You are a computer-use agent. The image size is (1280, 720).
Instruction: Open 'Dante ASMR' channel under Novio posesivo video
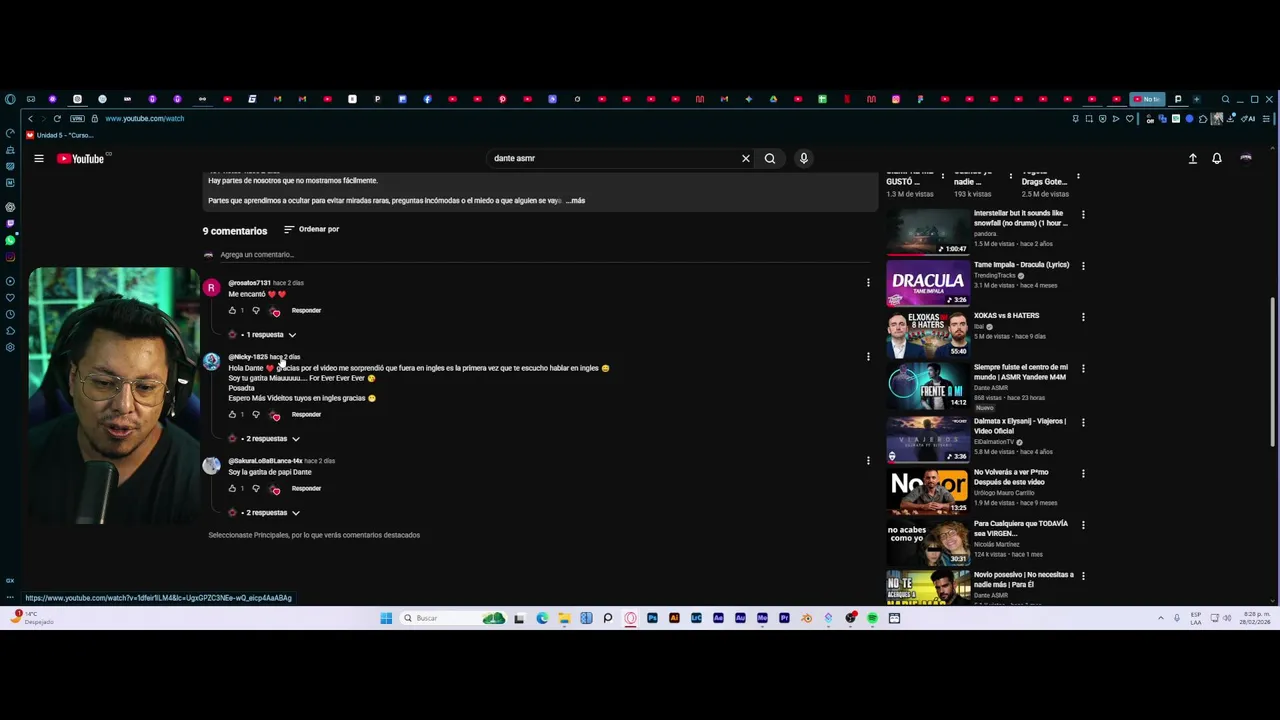991,596
